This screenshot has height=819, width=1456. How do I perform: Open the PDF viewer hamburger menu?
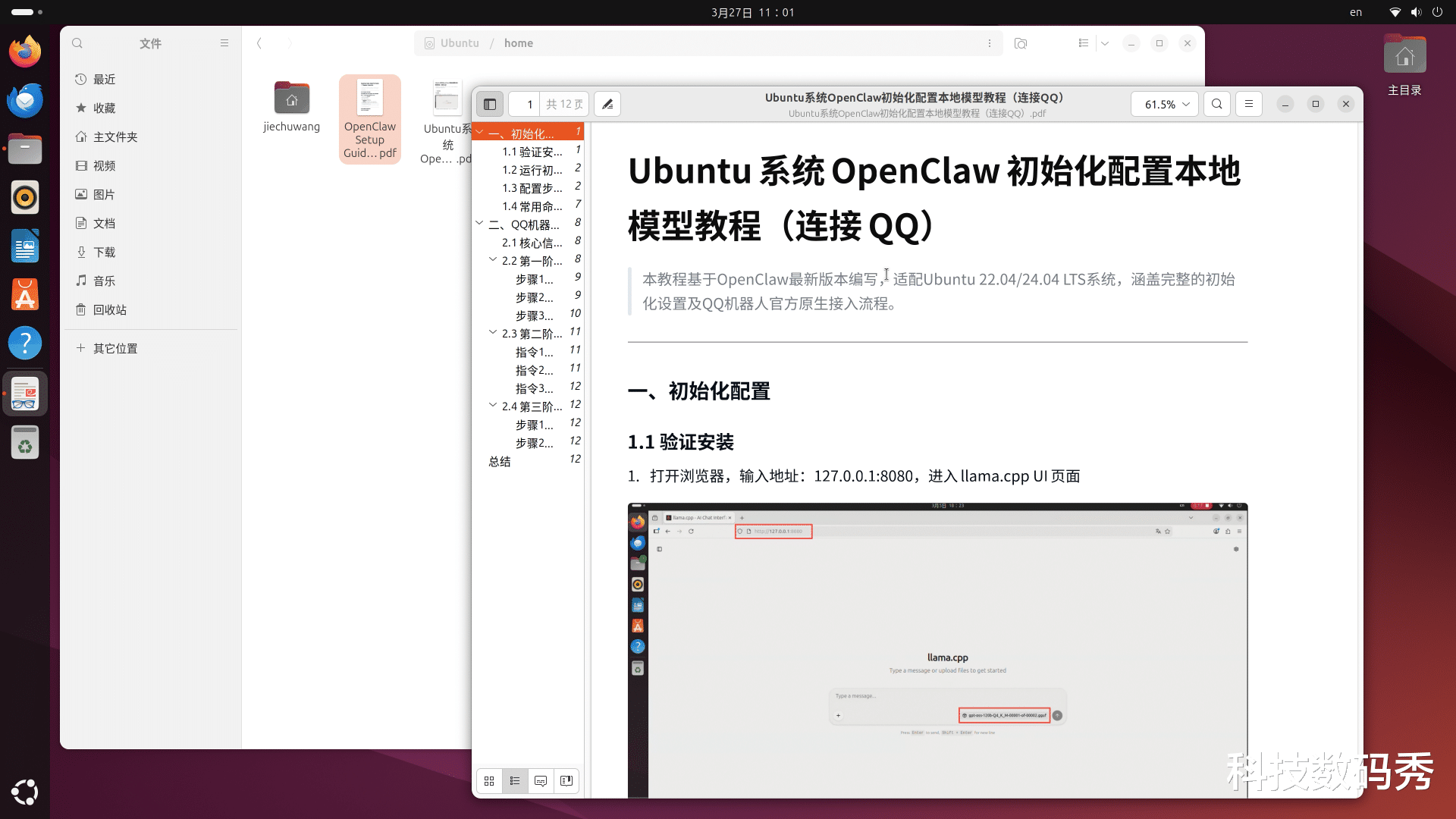click(x=1248, y=104)
